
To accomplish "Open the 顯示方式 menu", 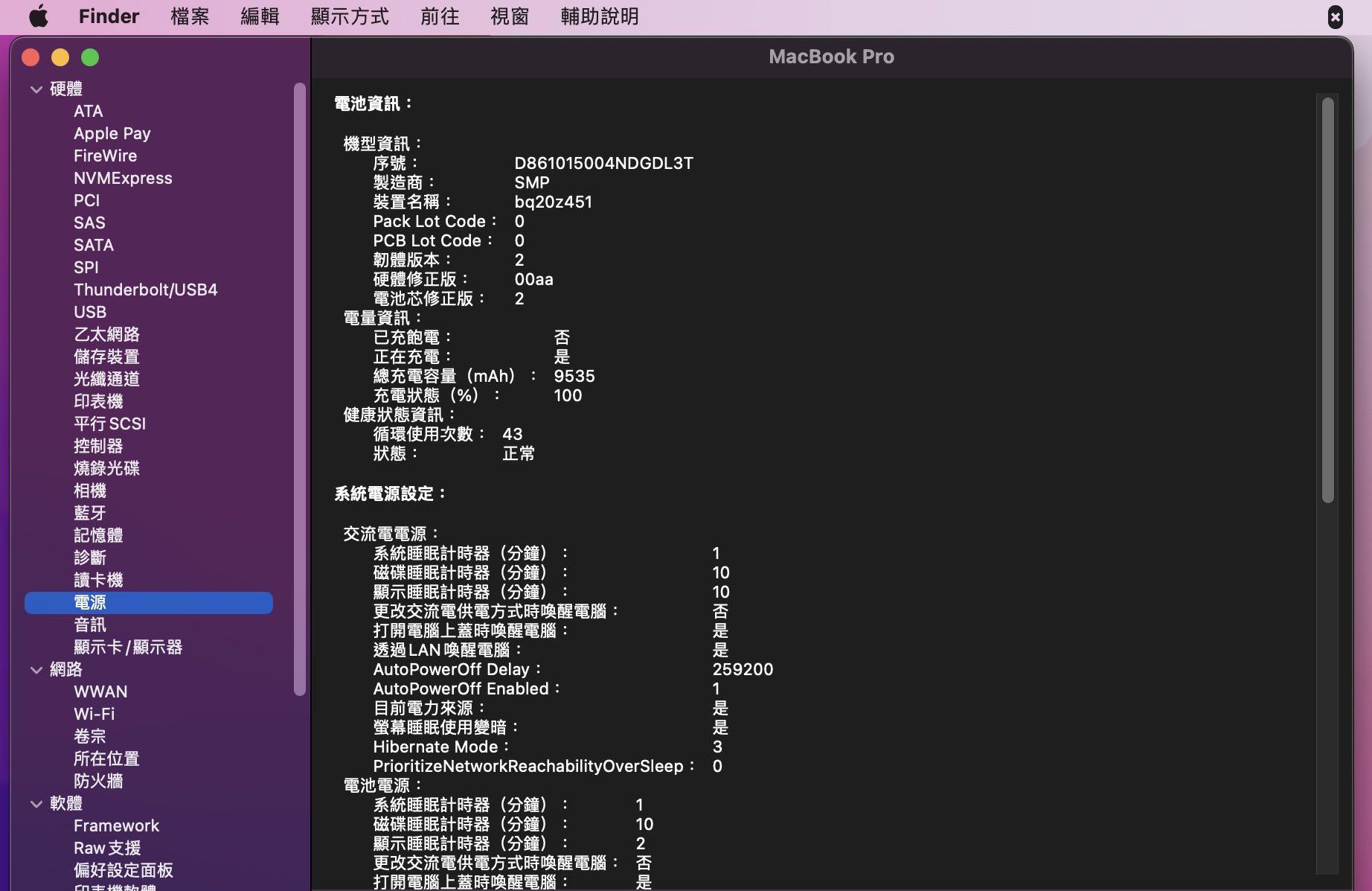I will pyautogui.click(x=350, y=16).
